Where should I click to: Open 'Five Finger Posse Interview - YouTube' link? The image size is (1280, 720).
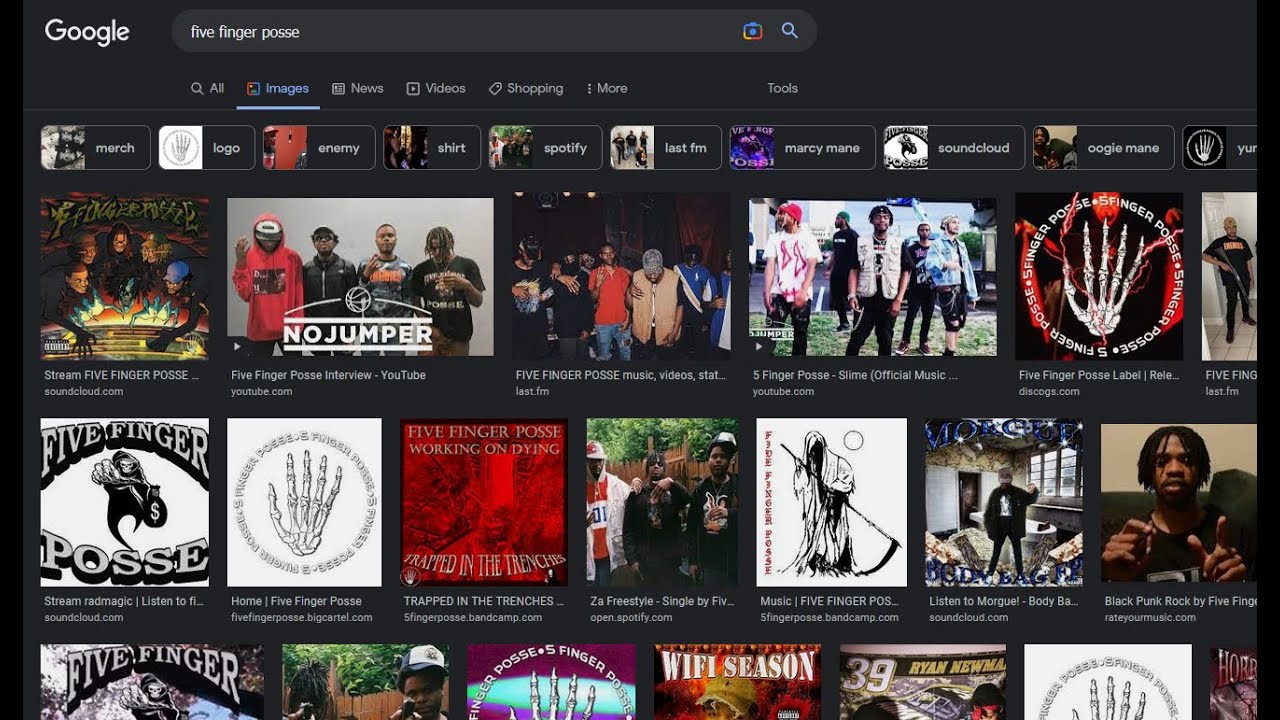(328, 375)
